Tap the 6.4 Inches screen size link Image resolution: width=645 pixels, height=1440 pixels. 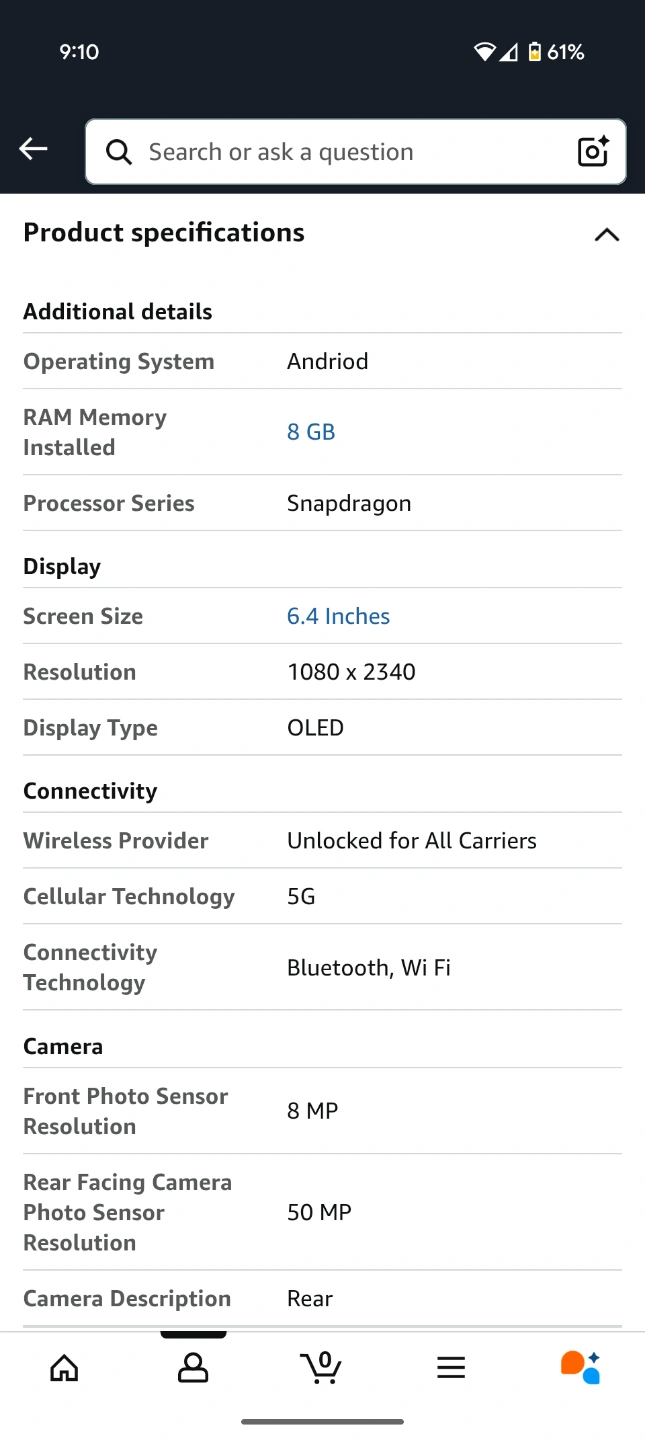[x=338, y=616]
